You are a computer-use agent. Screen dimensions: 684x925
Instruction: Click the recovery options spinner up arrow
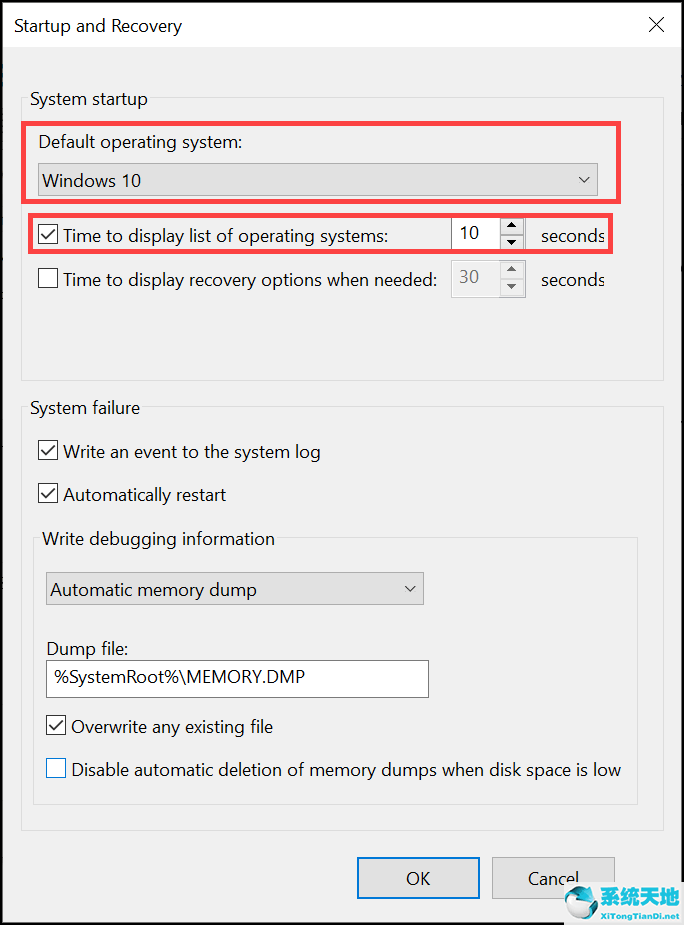click(x=513, y=271)
